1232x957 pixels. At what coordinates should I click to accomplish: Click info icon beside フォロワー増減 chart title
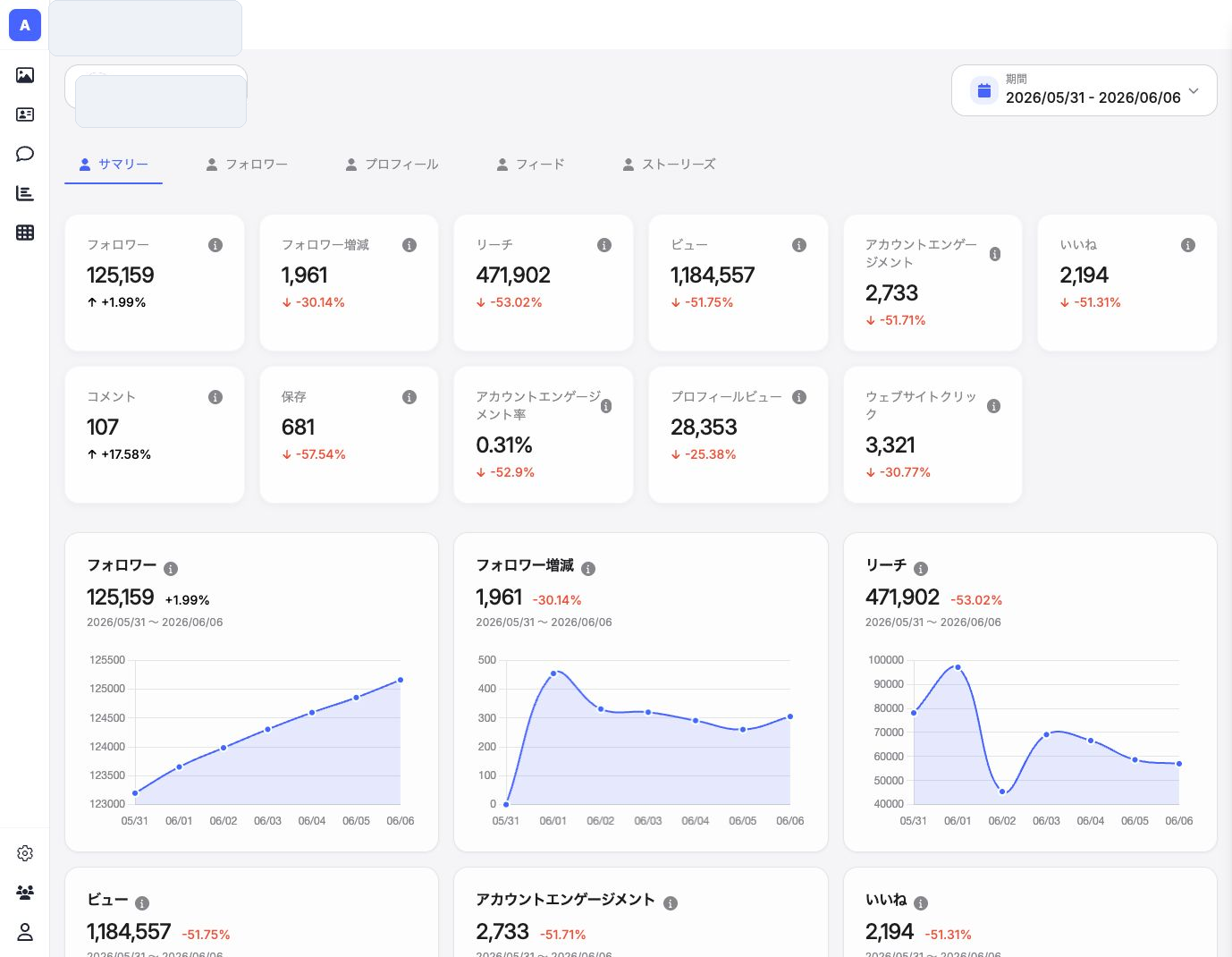tap(588, 569)
